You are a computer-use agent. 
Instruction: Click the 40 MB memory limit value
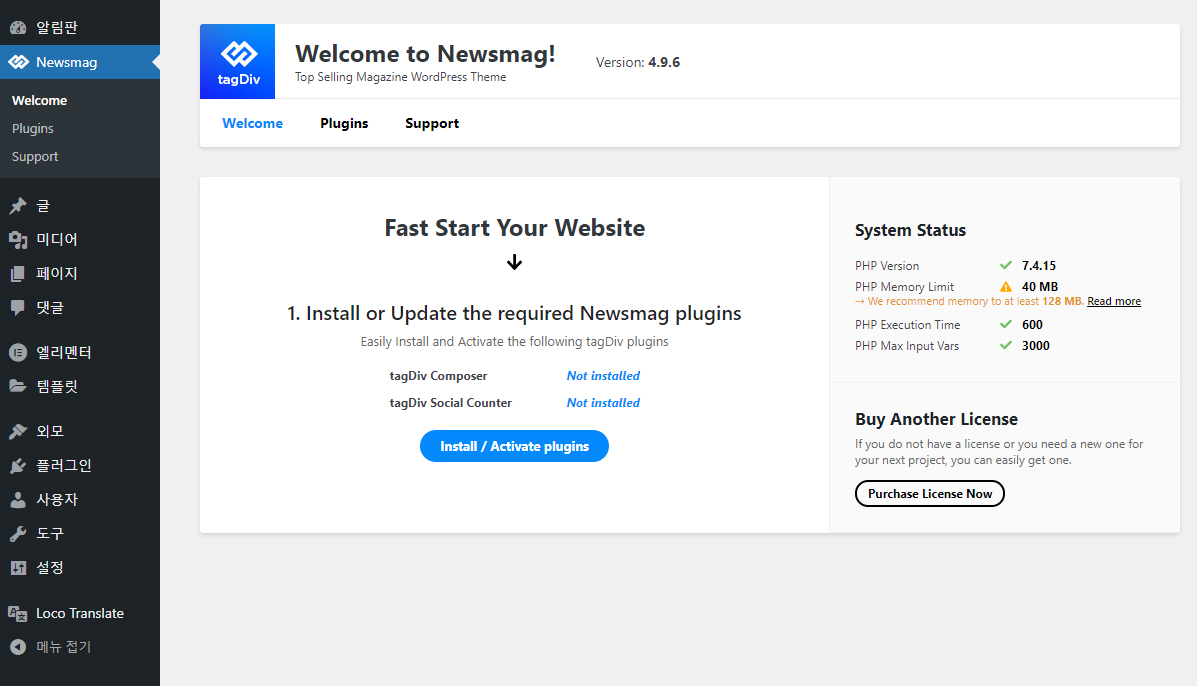(1040, 287)
